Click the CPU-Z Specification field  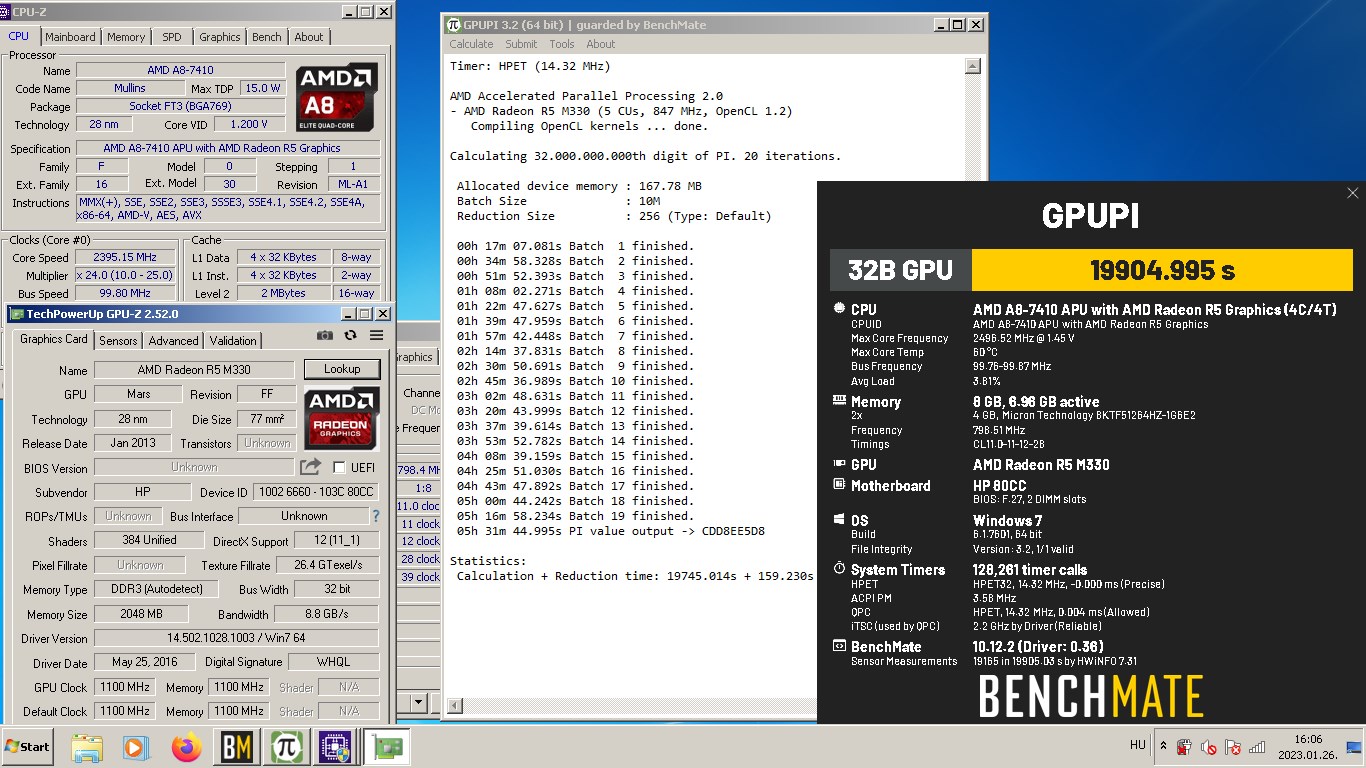click(228, 148)
